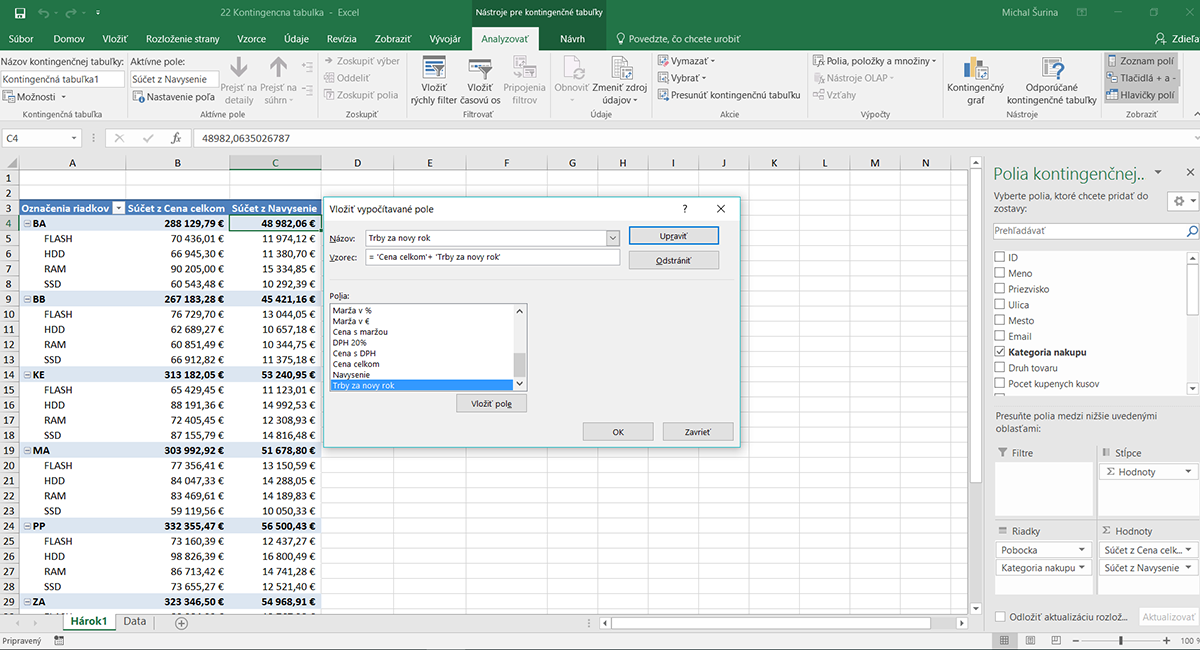Click the zoom in plus on the status bar

1164,640
